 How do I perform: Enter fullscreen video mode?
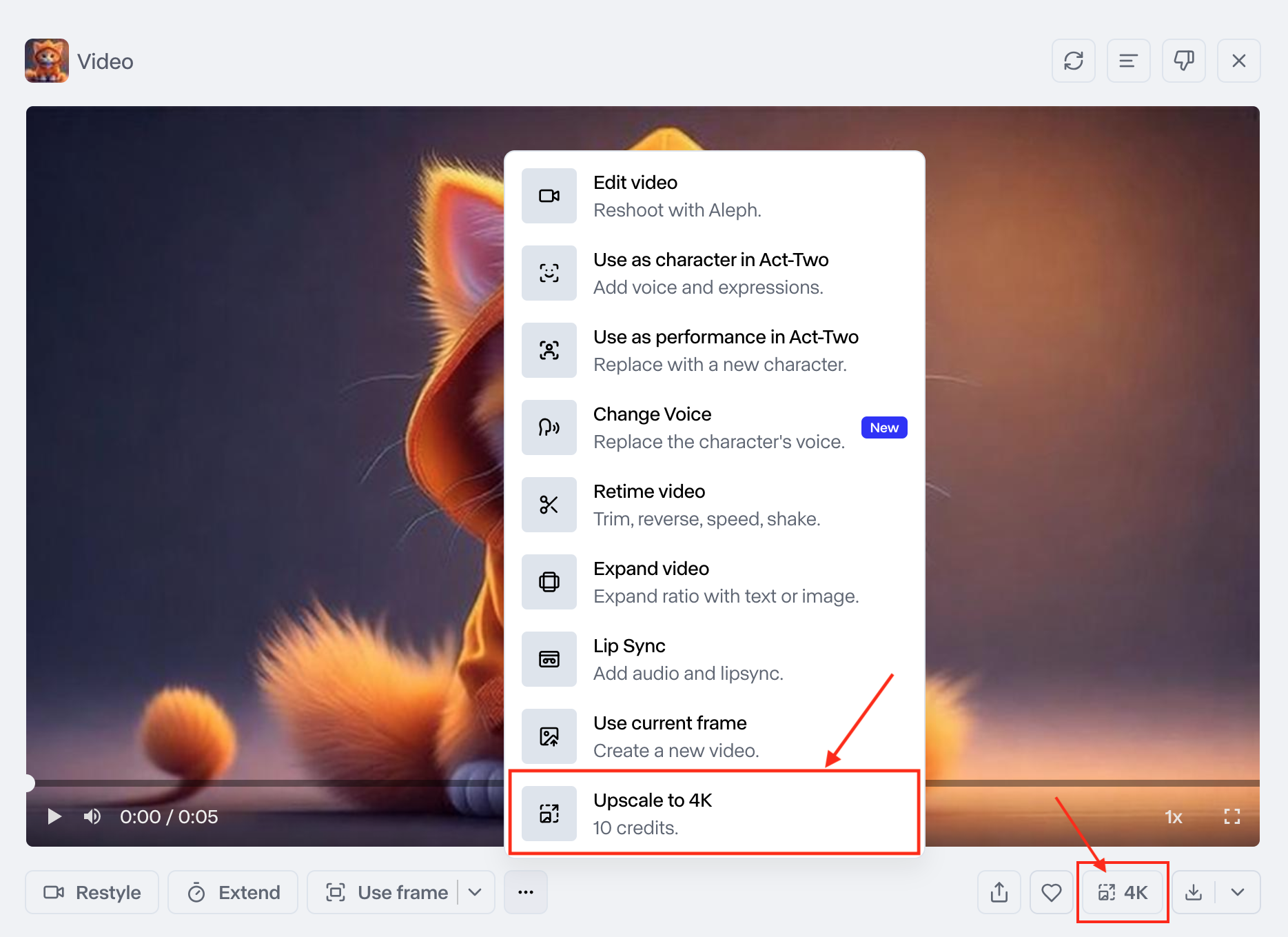1231,817
